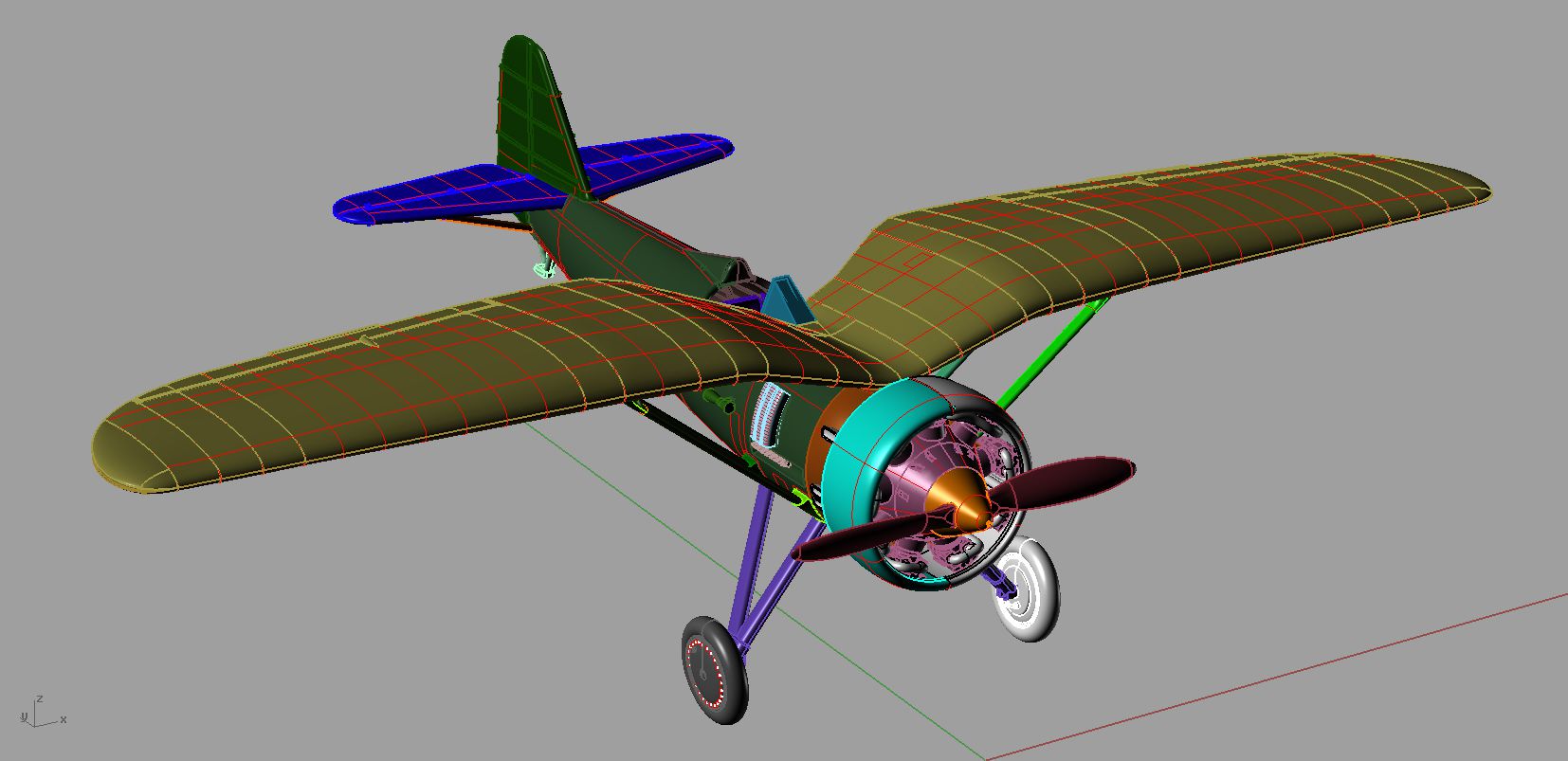The height and width of the screenshot is (761, 1568).
Task: Pick the dark wheel with red dots
Action: pyautogui.click(x=713, y=669)
